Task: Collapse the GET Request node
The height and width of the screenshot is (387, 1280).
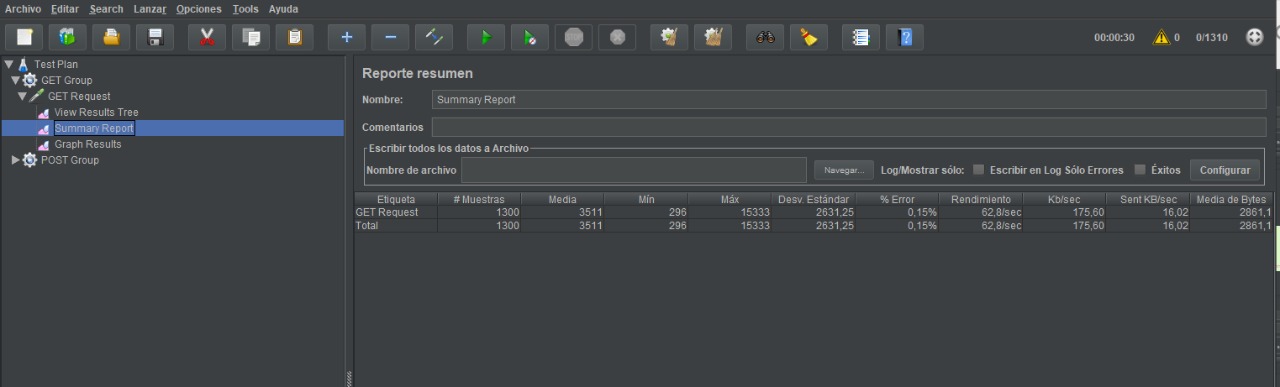Action: pyautogui.click(x=22, y=96)
